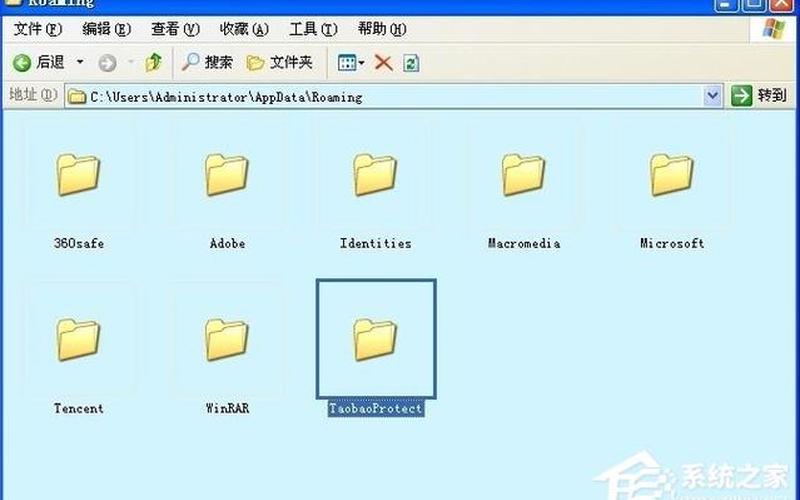Screen dimensions: 800x500
Task: Click the folder icon in address bar
Action: pyautogui.click(x=77, y=96)
